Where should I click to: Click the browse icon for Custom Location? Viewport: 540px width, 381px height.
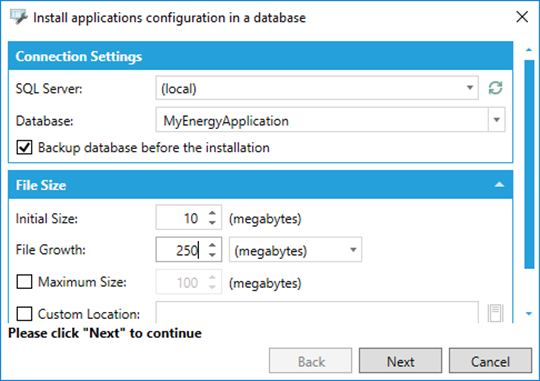point(496,313)
